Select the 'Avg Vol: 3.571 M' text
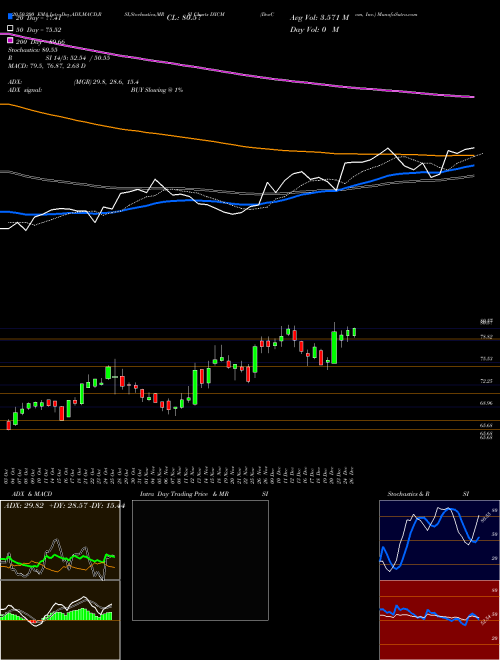The image size is (500, 660). pos(319,18)
